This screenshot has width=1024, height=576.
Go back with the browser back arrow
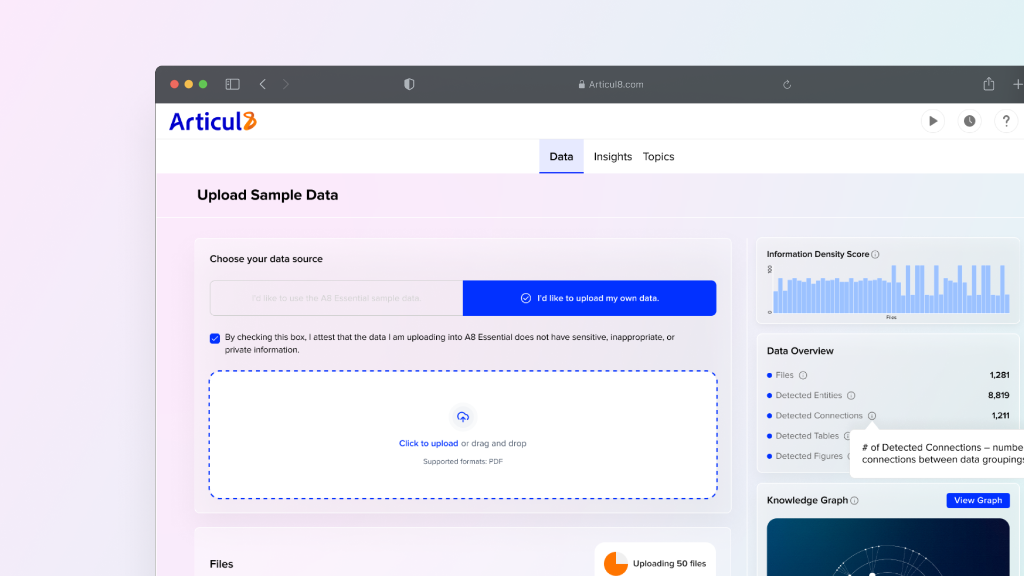[263, 84]
